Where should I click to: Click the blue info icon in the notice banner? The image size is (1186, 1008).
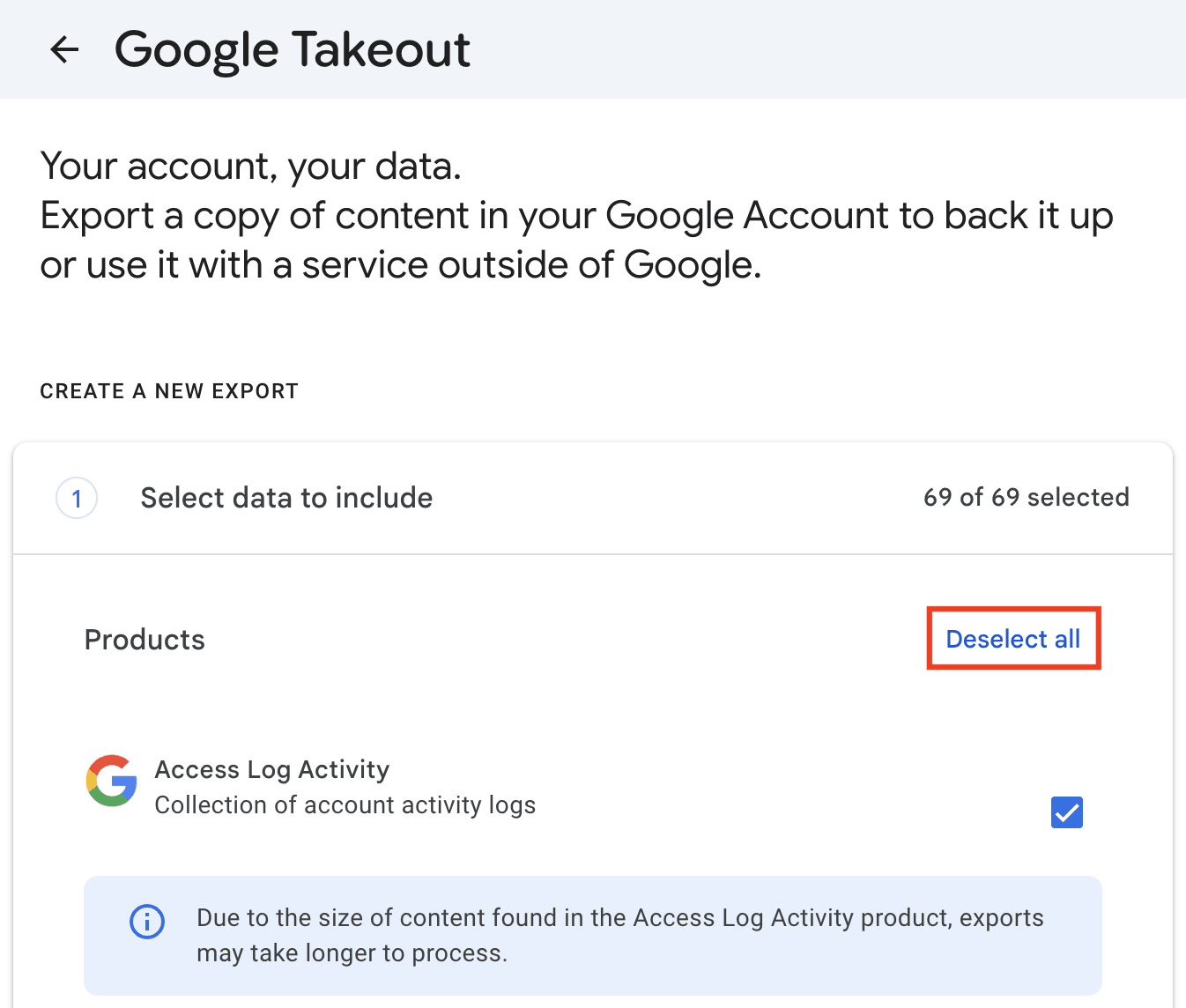click(146, 922)
